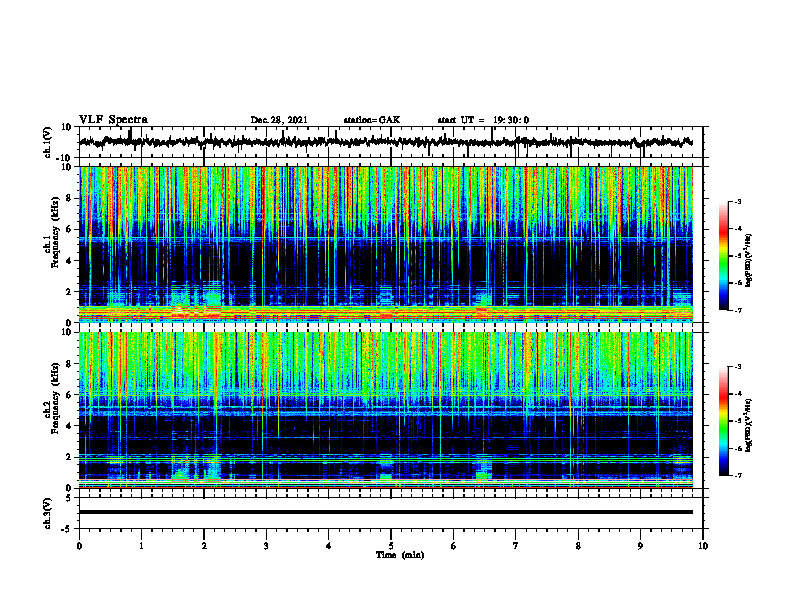Click the ch.1 colorbar log(PSD) unit label

[x=749, y=261]
